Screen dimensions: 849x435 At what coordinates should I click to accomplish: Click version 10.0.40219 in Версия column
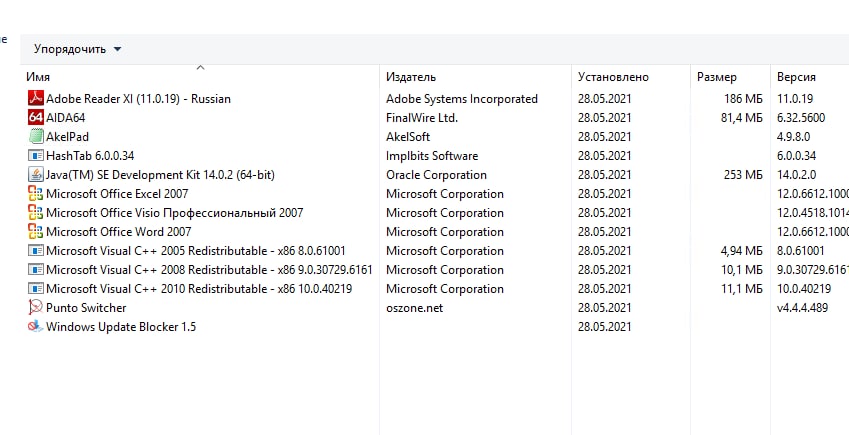804,288
